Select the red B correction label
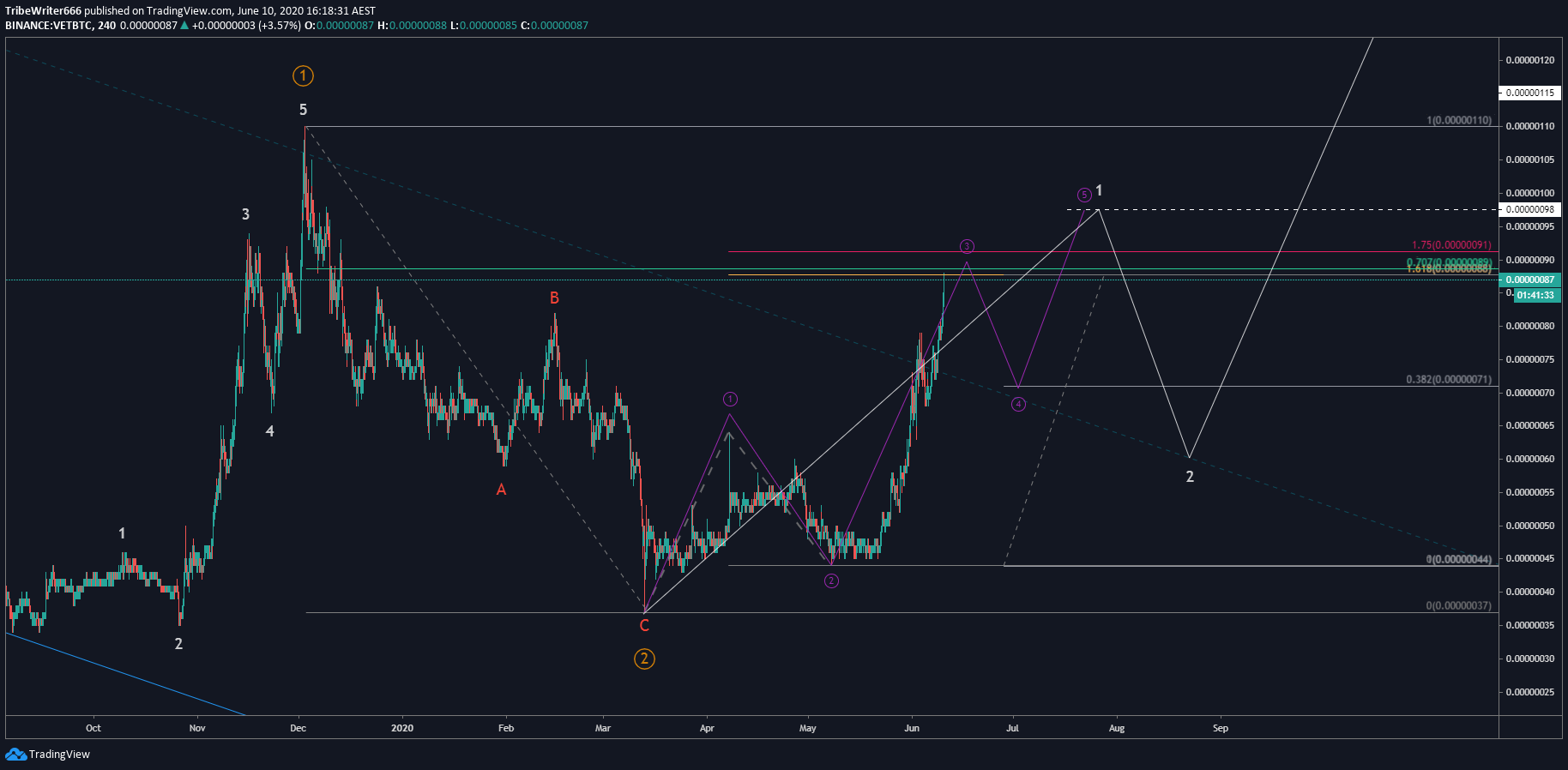 554,298
